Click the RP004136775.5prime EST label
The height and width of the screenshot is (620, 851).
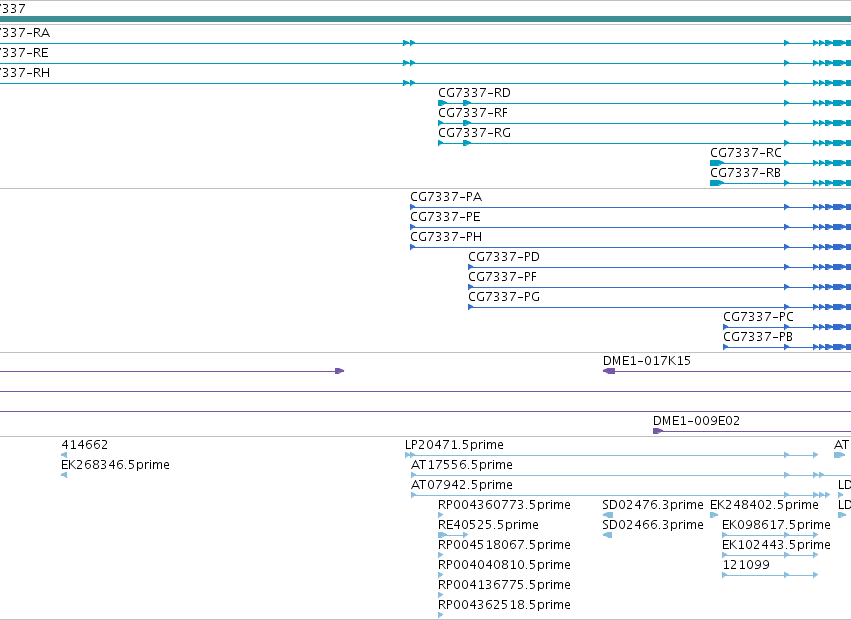(504, 585)
